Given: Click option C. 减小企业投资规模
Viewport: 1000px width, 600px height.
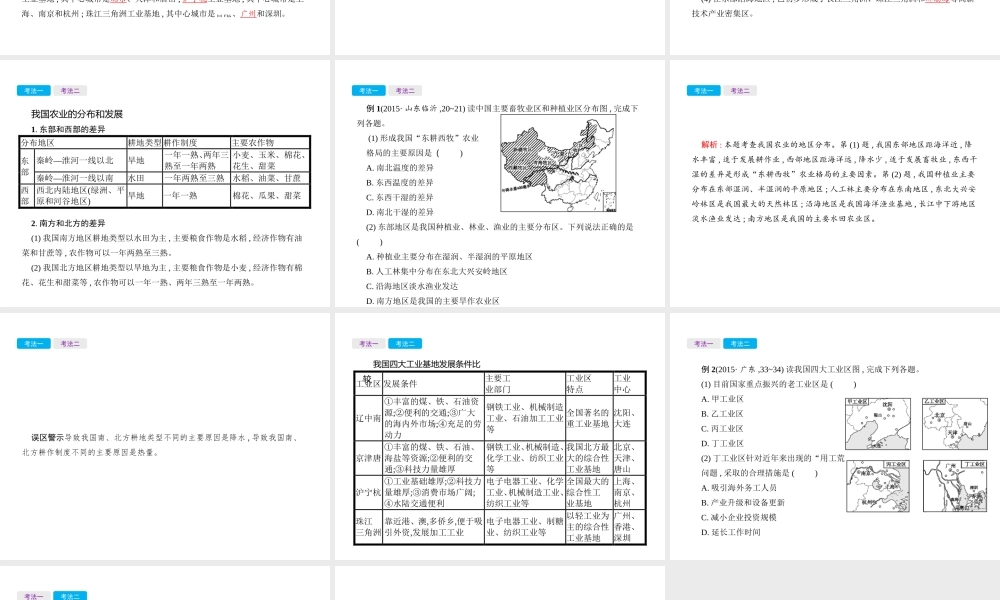Looking at the screenshot, I should [739, 517].
